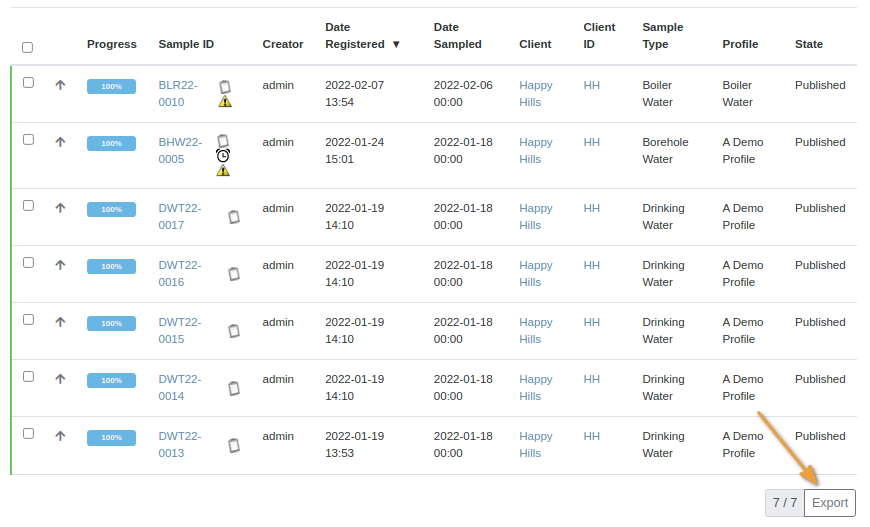Click the warning triangle icon for BLR22-0010
This screenshot has width=870, height=527.
click(x=225, y=101)
